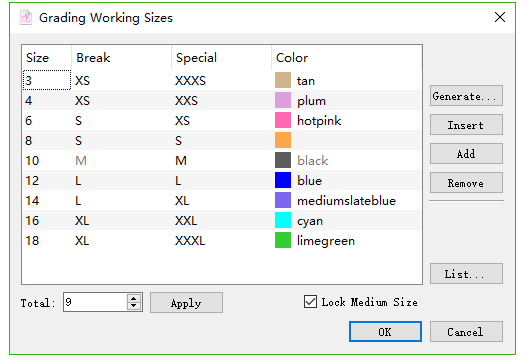
Task: Click the Insert button
Action: 466,125
